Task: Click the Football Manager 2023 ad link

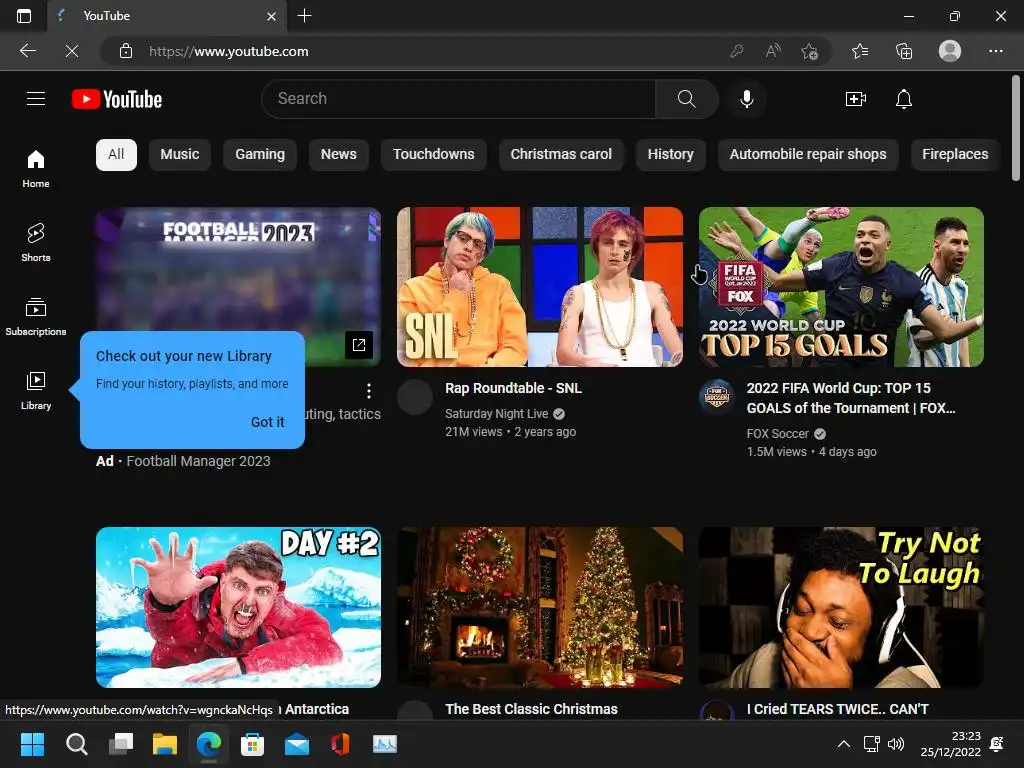Action: [x=198, y=461]
